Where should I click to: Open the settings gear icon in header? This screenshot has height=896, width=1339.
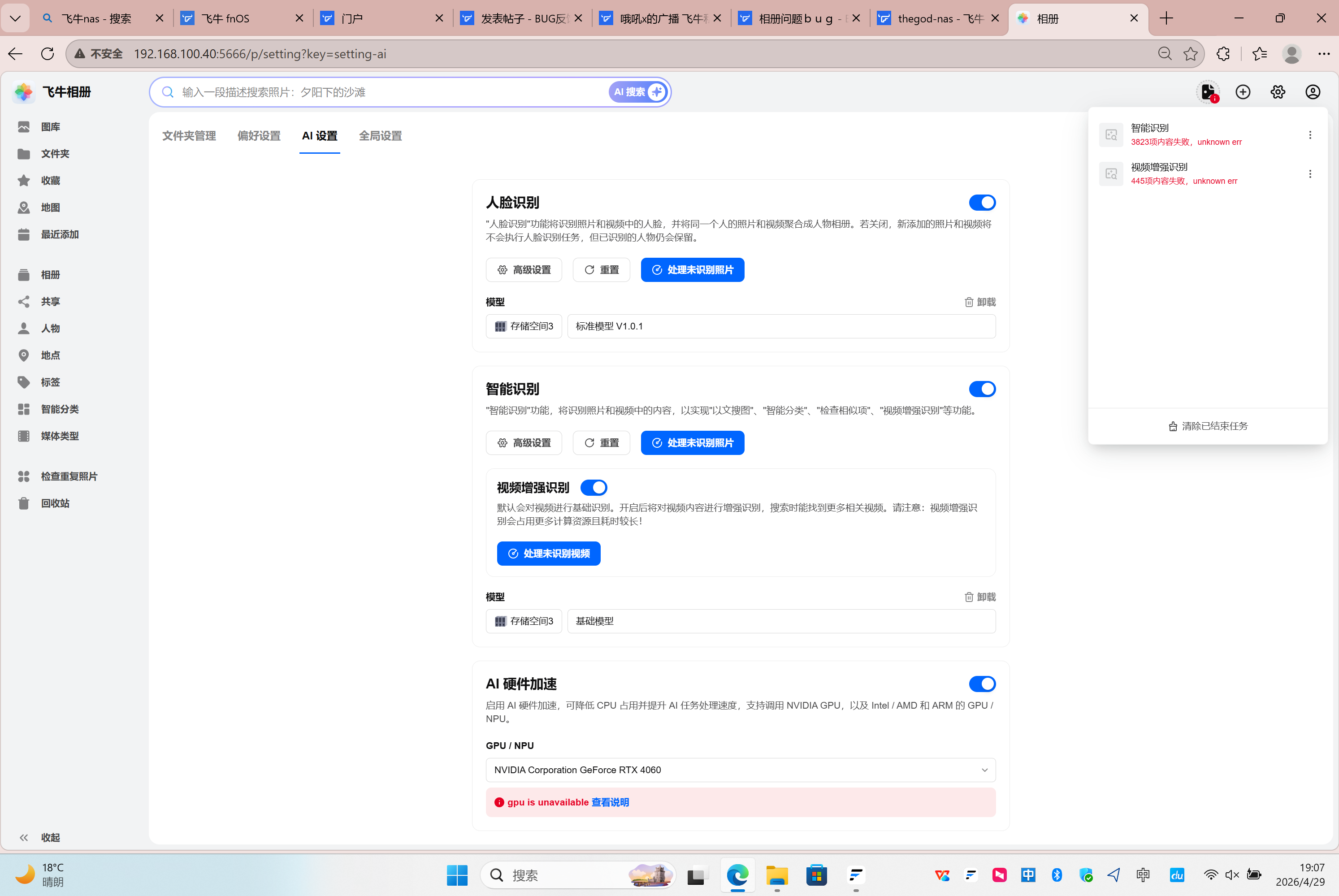1277,92
